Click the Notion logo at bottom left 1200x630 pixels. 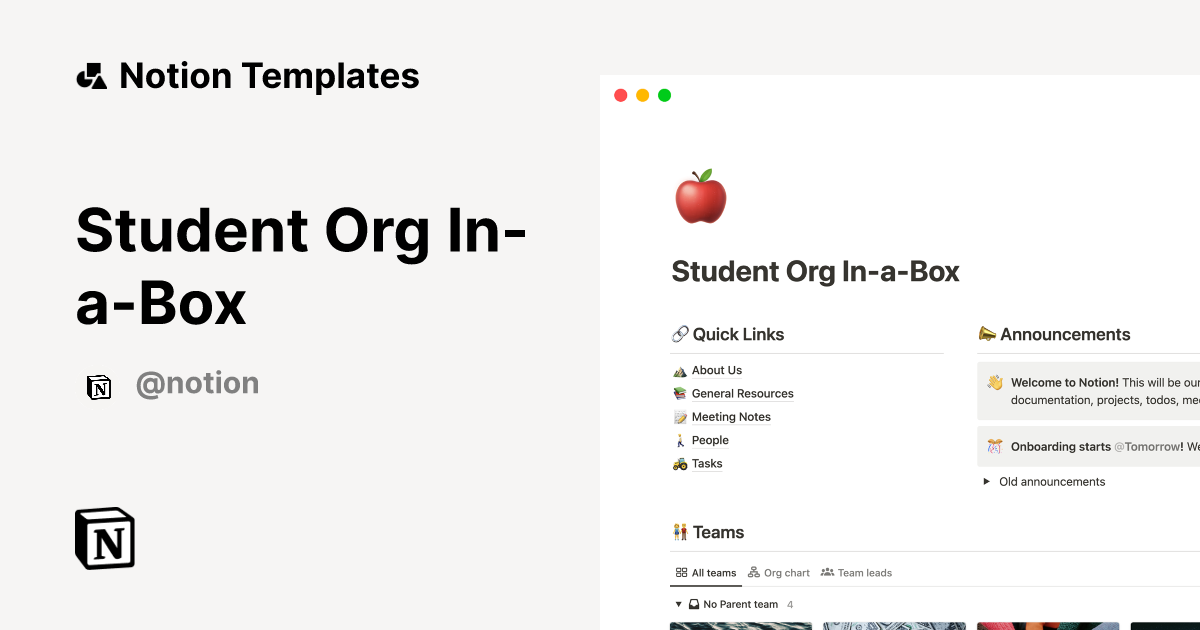pyautogui.click(x=104, y=538)
